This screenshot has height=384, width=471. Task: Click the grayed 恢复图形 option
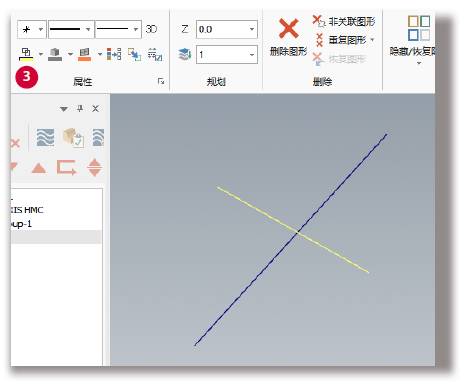point(339,59)
